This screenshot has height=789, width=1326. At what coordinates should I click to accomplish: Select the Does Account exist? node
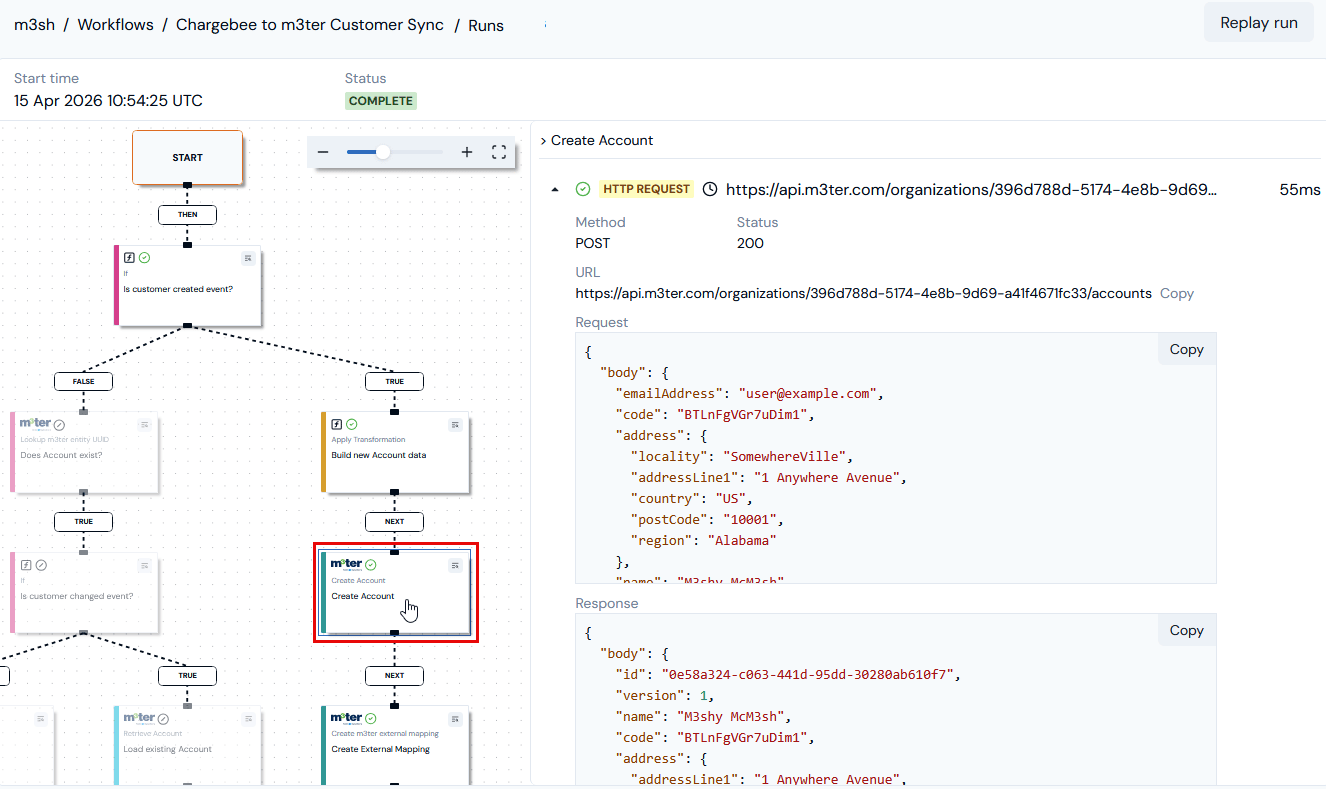(84, 452)
